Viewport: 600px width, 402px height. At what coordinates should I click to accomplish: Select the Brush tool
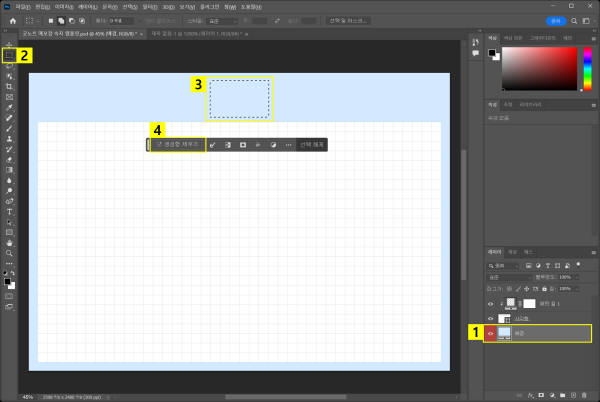[9, 129]
